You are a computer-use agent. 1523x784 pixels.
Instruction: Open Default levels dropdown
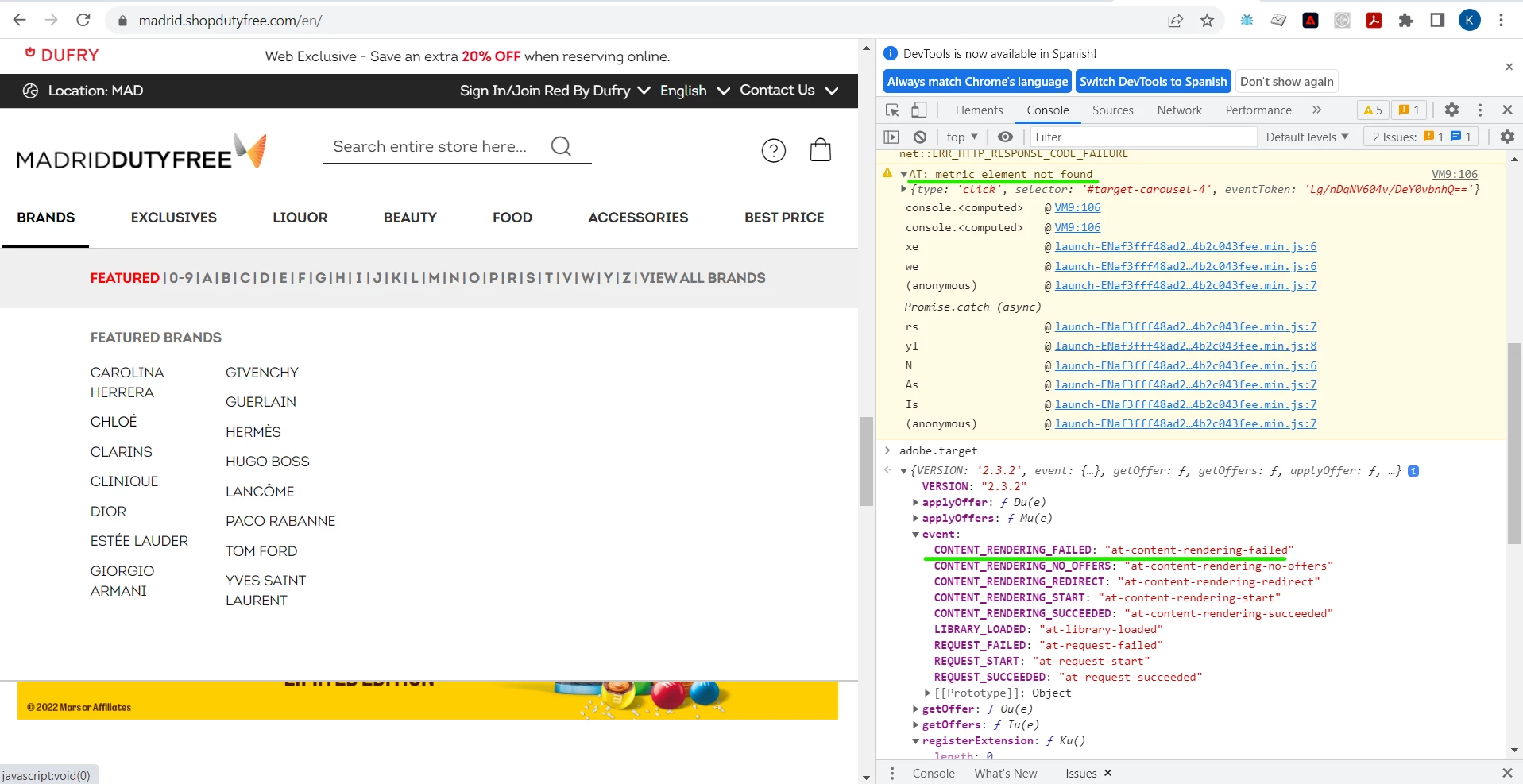click(1307, 137)
